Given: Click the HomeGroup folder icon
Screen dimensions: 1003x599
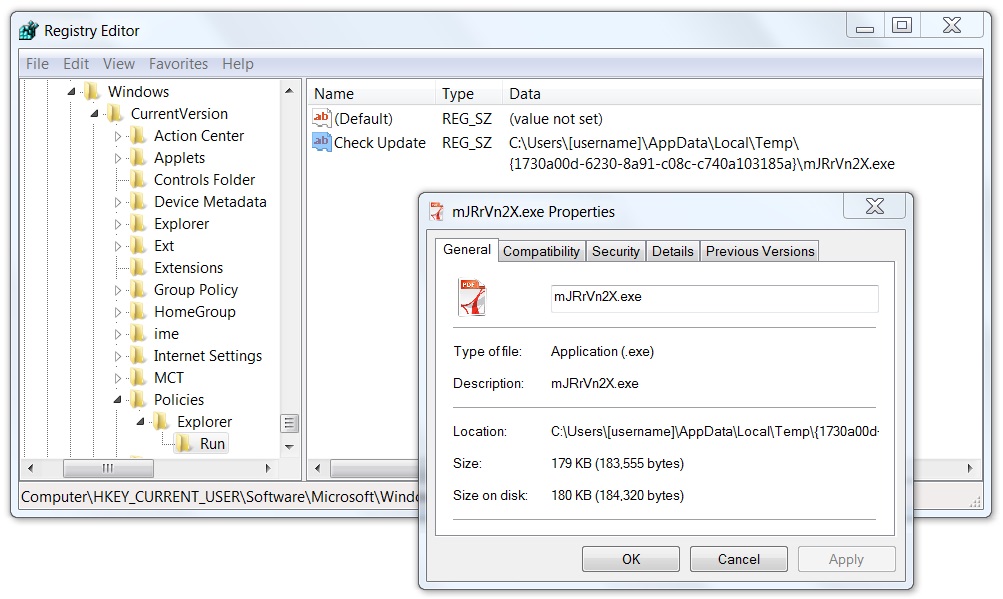Looking at the screenshot, I should tap(139, 312).
